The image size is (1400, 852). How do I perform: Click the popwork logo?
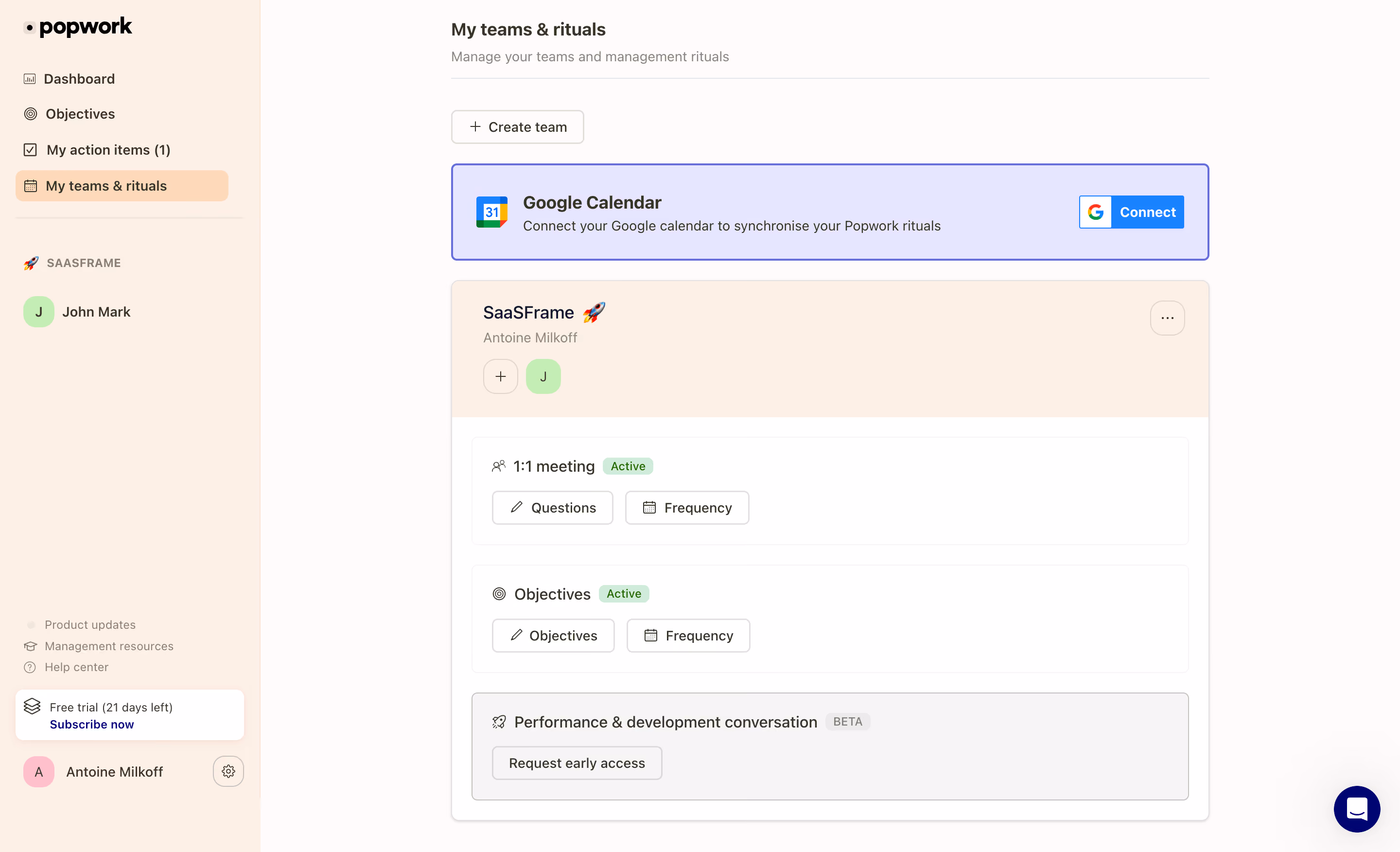coord(78,26)
